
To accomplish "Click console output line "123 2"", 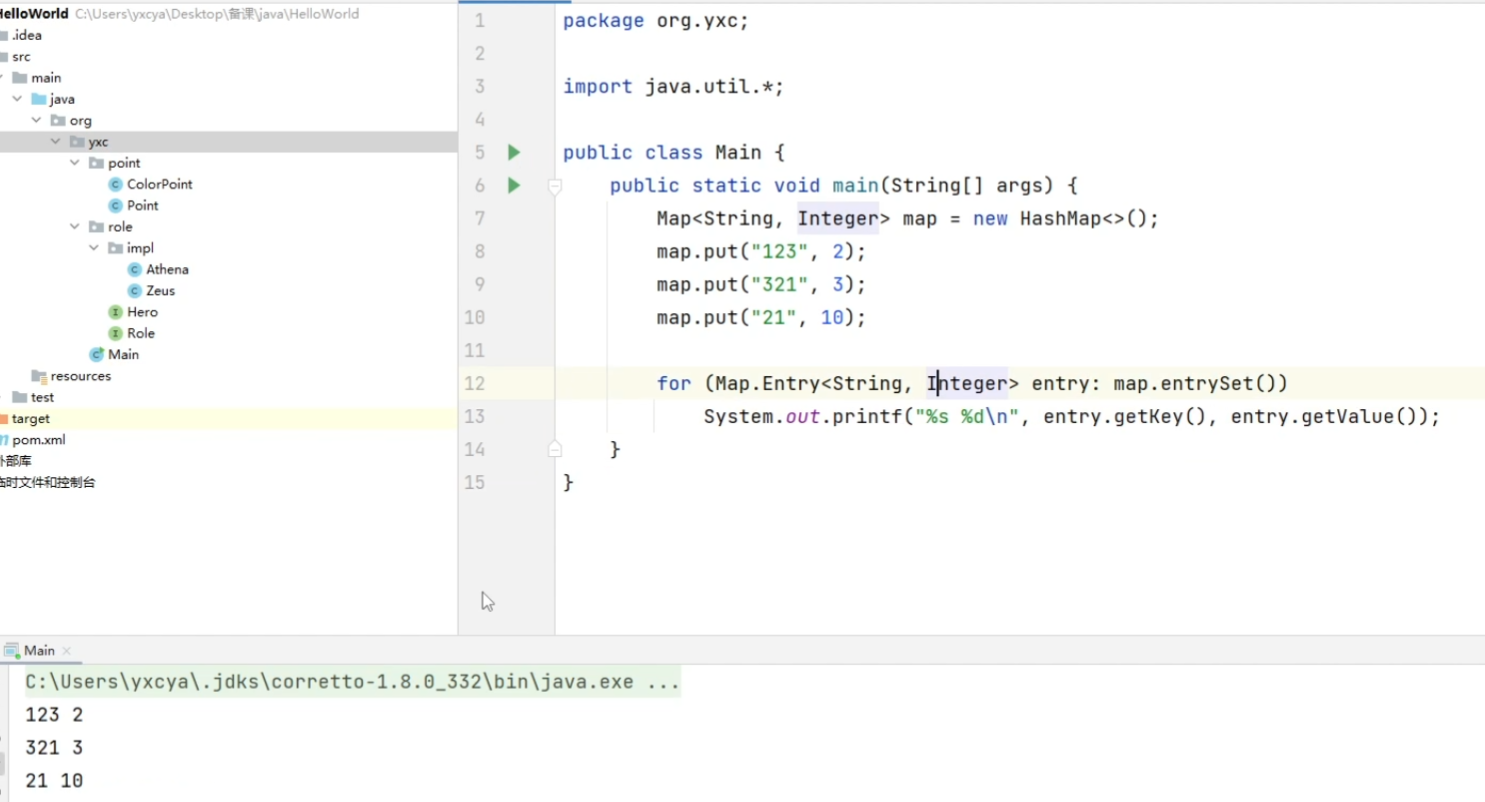I will point(54,715).
